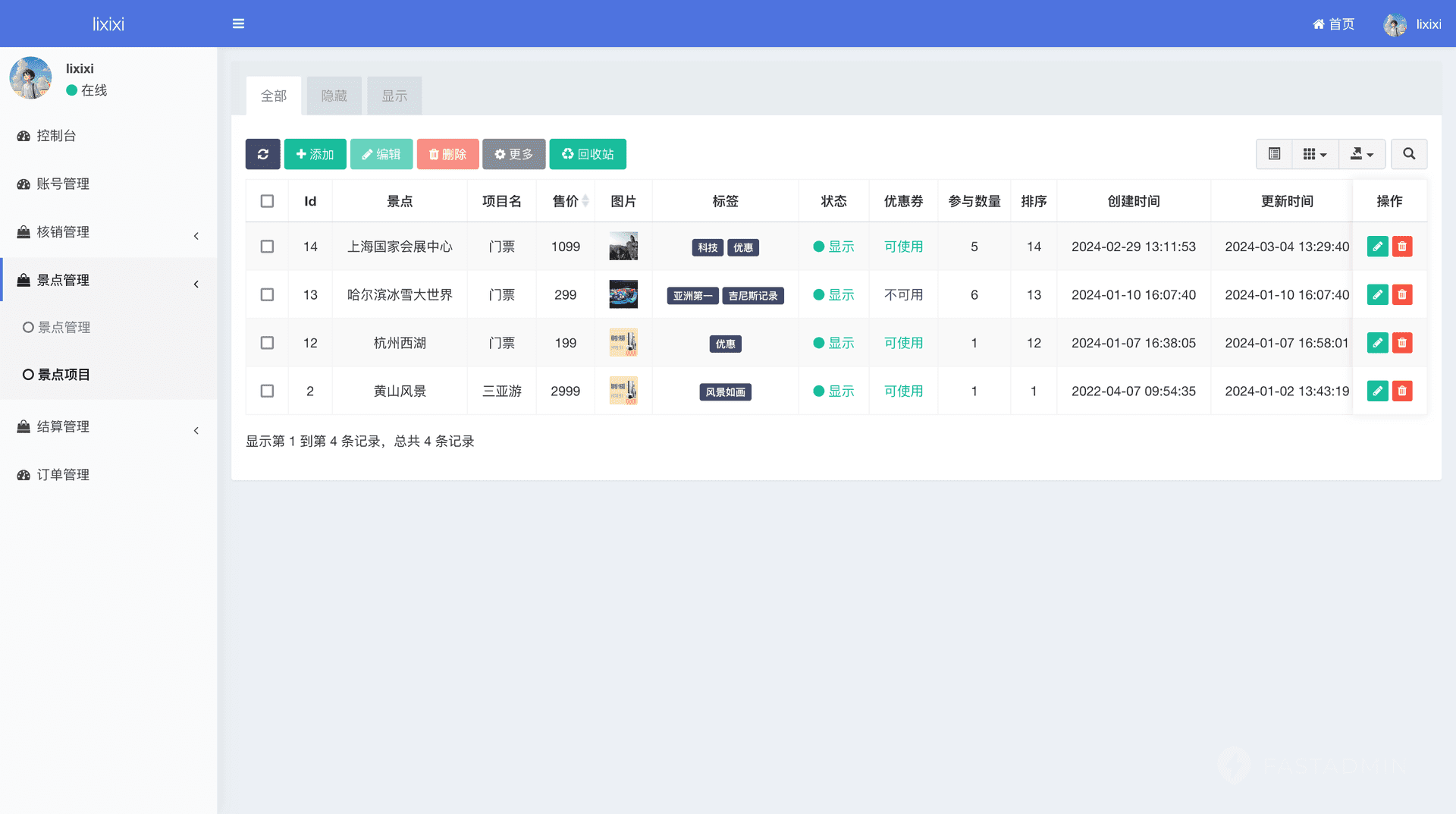The width and height of the screenshot is (1456, 814).
Task: Click the 添加 button
Action: [315, 154]
